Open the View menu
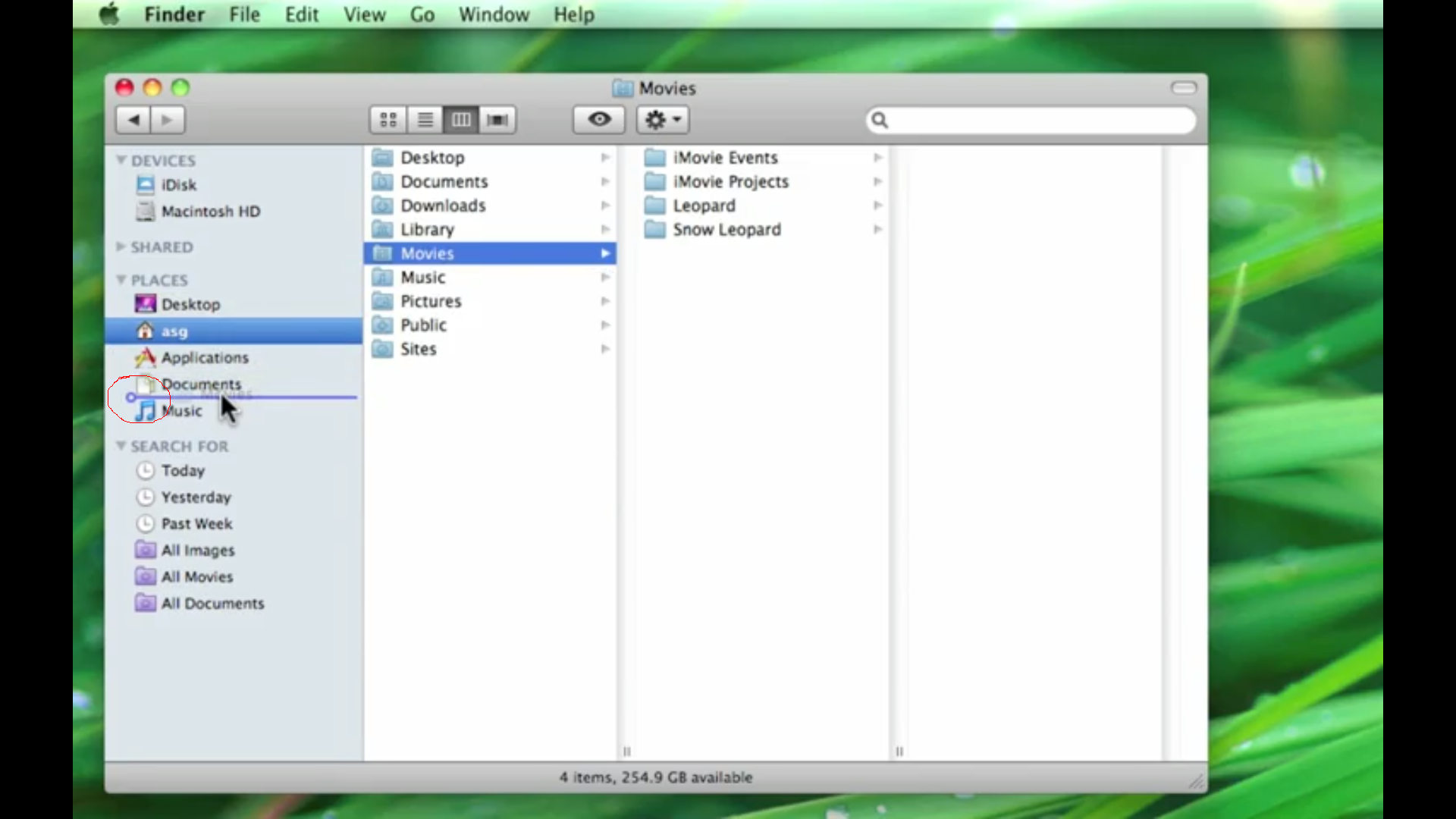Screen dimensions: 1456x819 coord(364,14)
